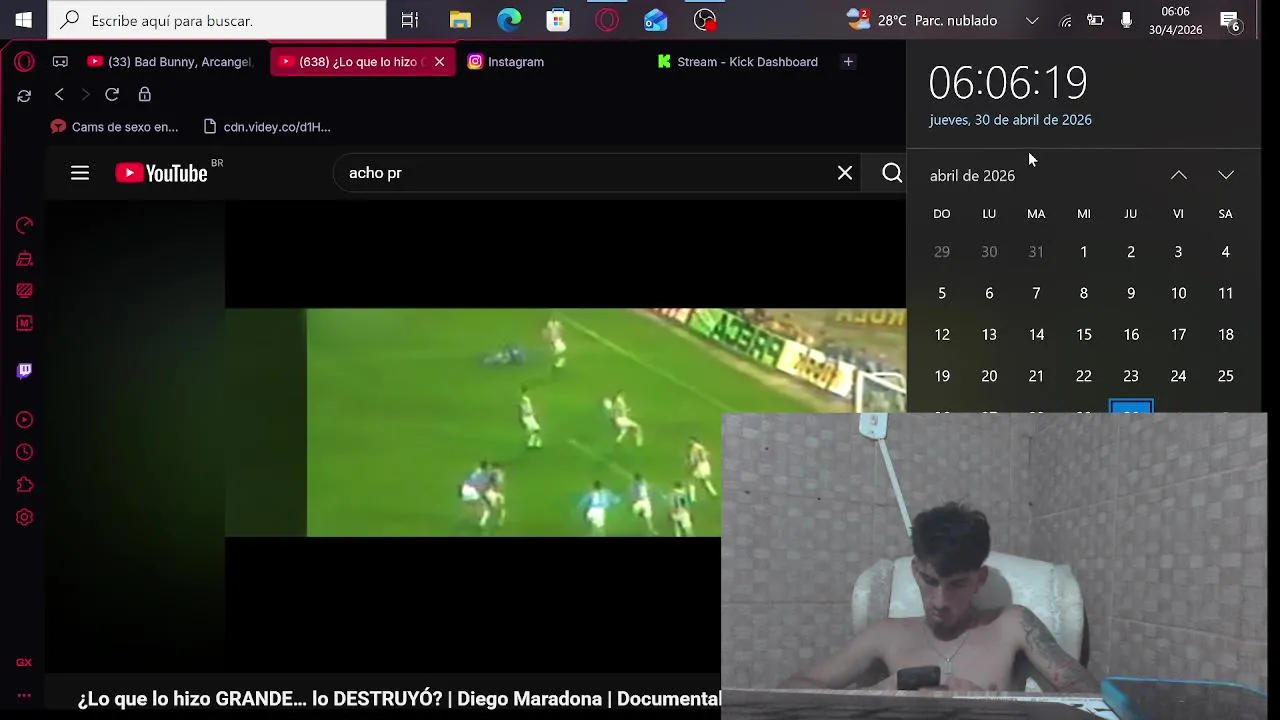Click the striped square sidebar icon

[24, 290]
